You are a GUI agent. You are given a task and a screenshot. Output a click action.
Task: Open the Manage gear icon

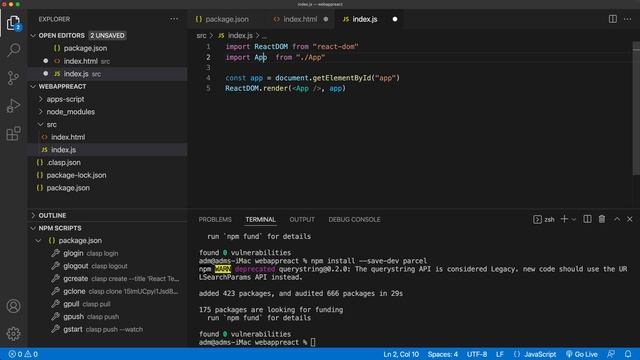tap(13, 333)
